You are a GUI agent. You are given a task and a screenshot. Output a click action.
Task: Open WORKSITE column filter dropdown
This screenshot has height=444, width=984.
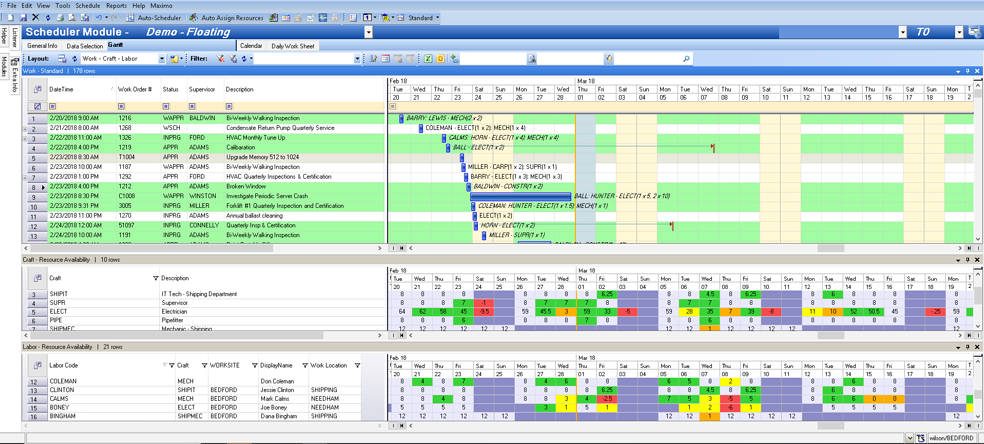pos(255,365)
